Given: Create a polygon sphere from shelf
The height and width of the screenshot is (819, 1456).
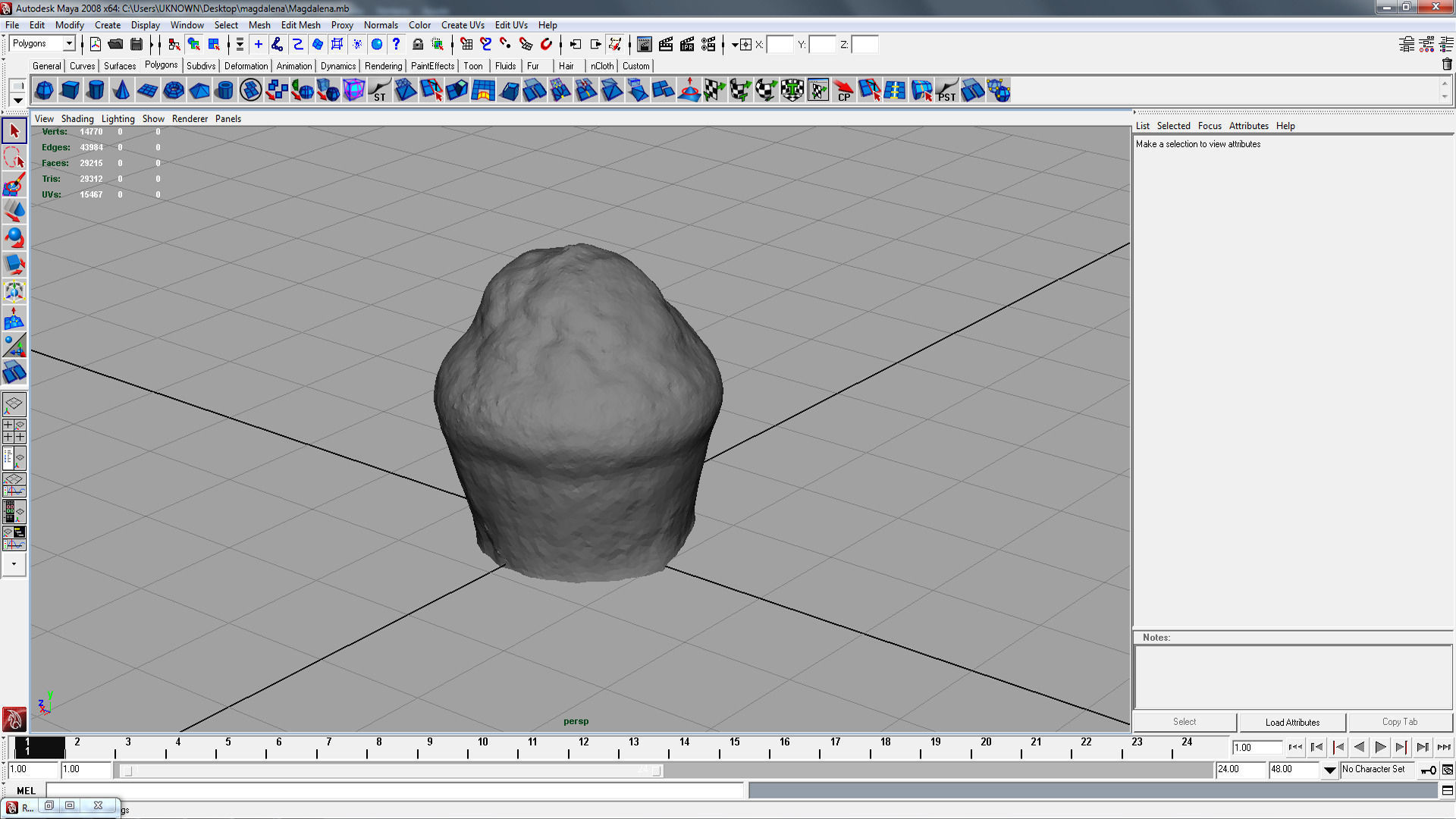Looking at the screenshot, I should 44,91.
